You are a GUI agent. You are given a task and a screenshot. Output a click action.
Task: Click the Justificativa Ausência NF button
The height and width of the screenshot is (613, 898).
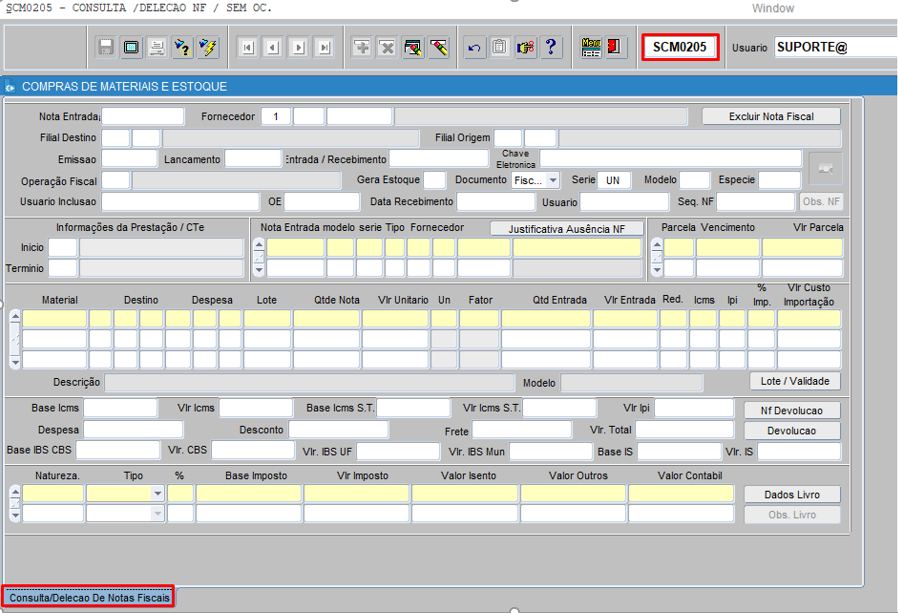pos(567,229)
